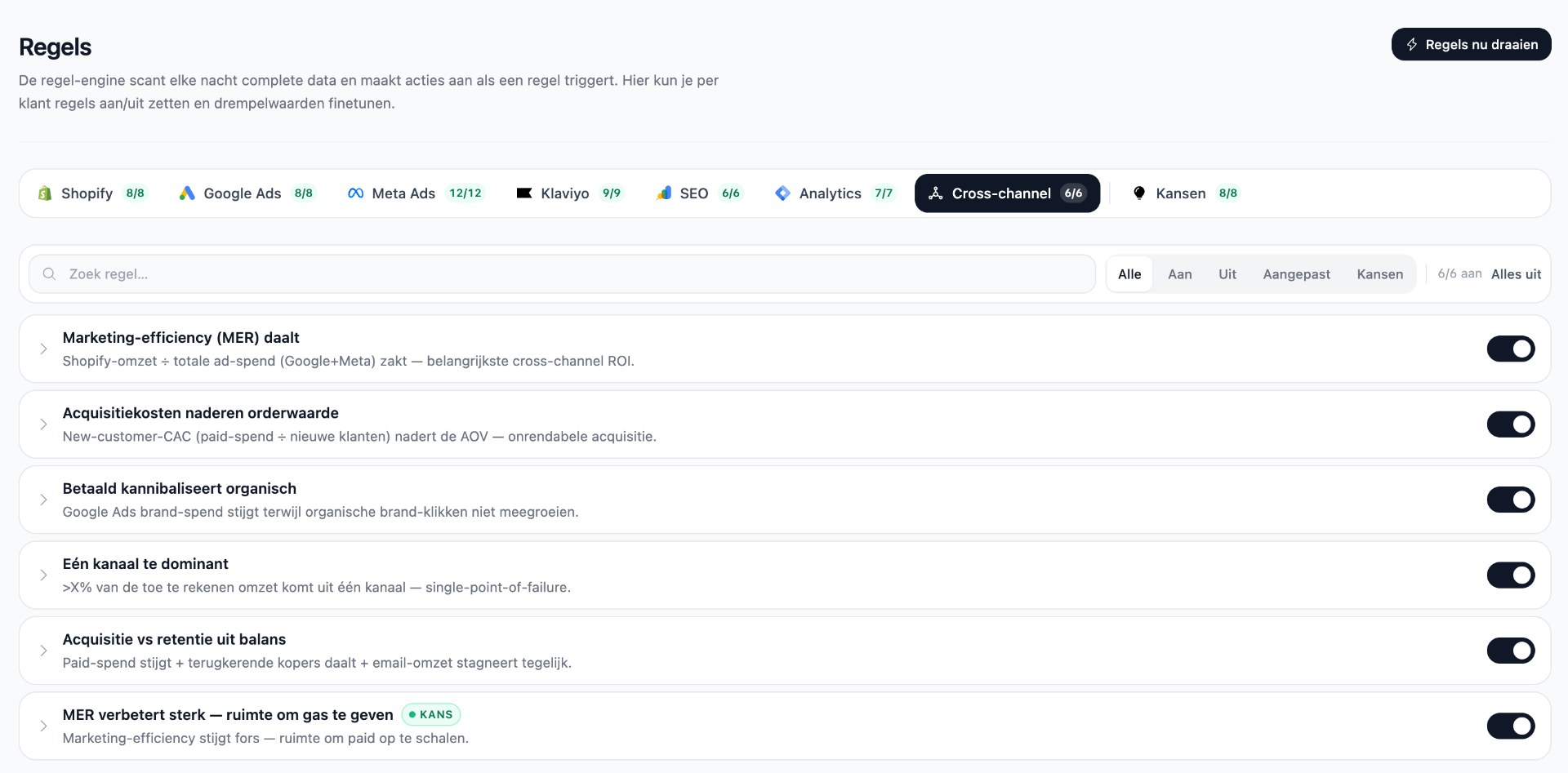
Task: Toggle off the MER verbetert sterk rule
Action: [1511, 726]
